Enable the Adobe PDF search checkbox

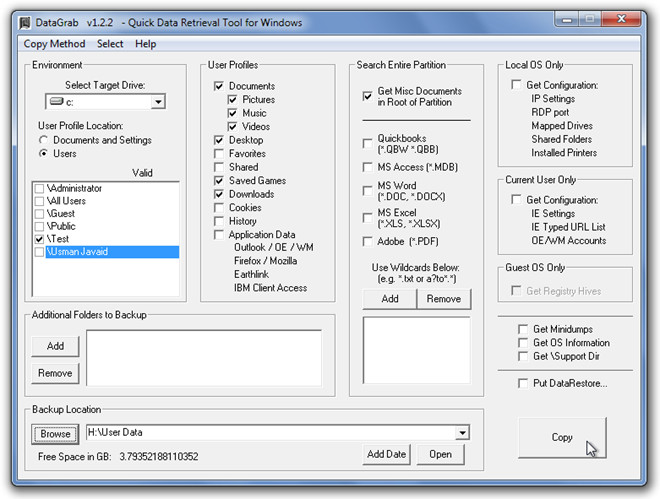point(368,241)
